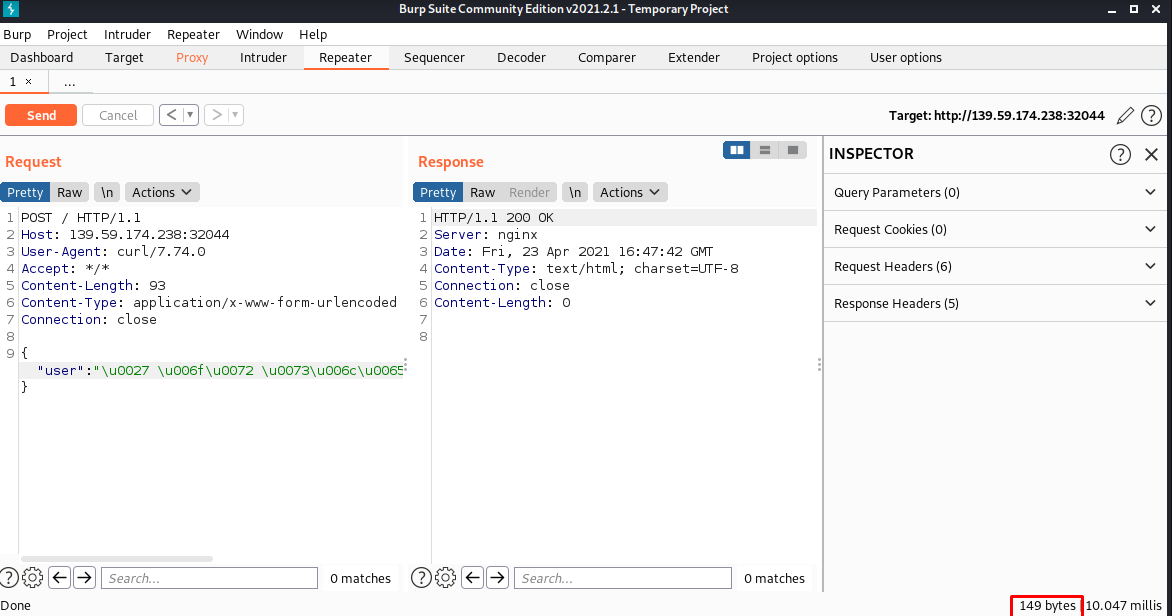Go to next match in response search
Viewport: 1172px width, 616px height.
pos(497,578)
